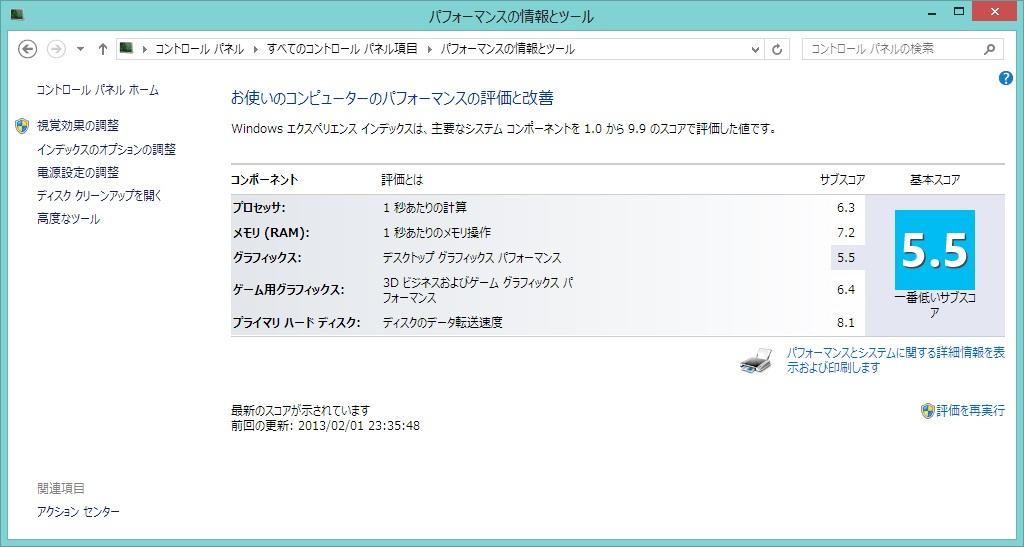
Task: Open 視覚効果の調整 link
Action: click(x=78, y=125)
